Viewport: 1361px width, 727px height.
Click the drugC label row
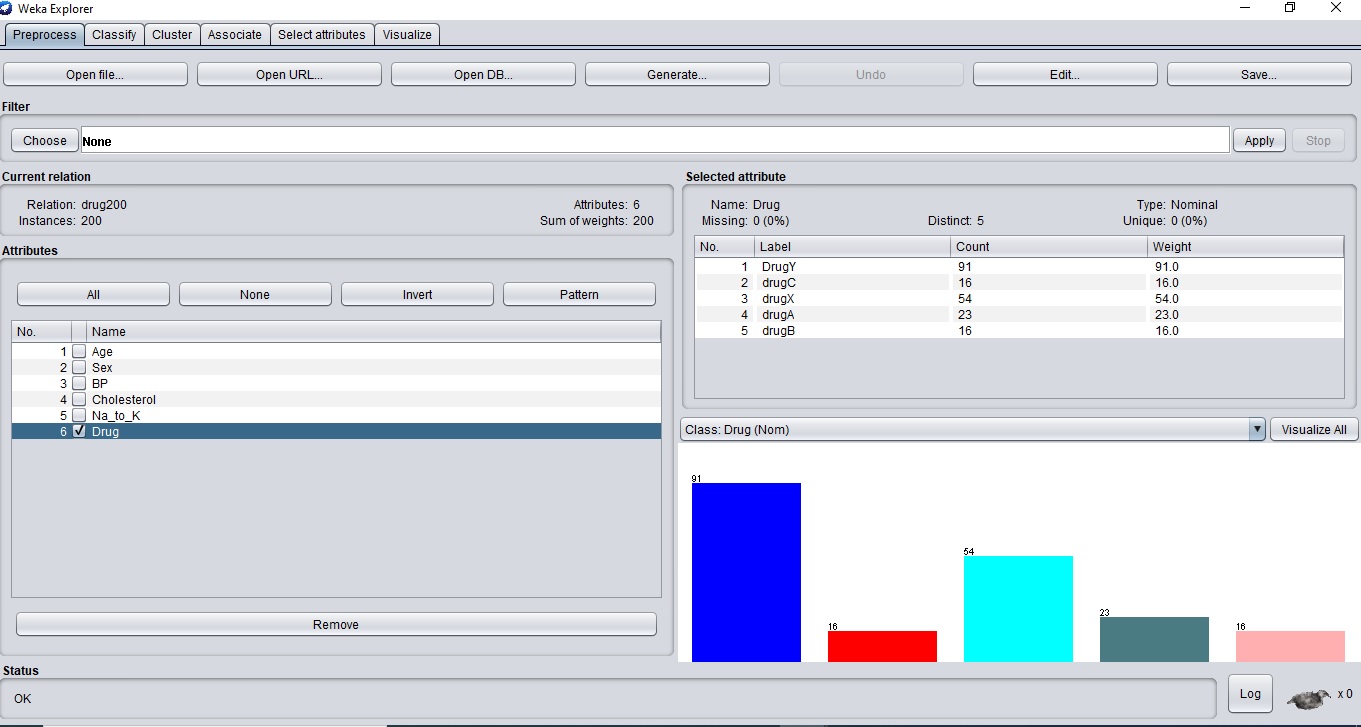1019,283
